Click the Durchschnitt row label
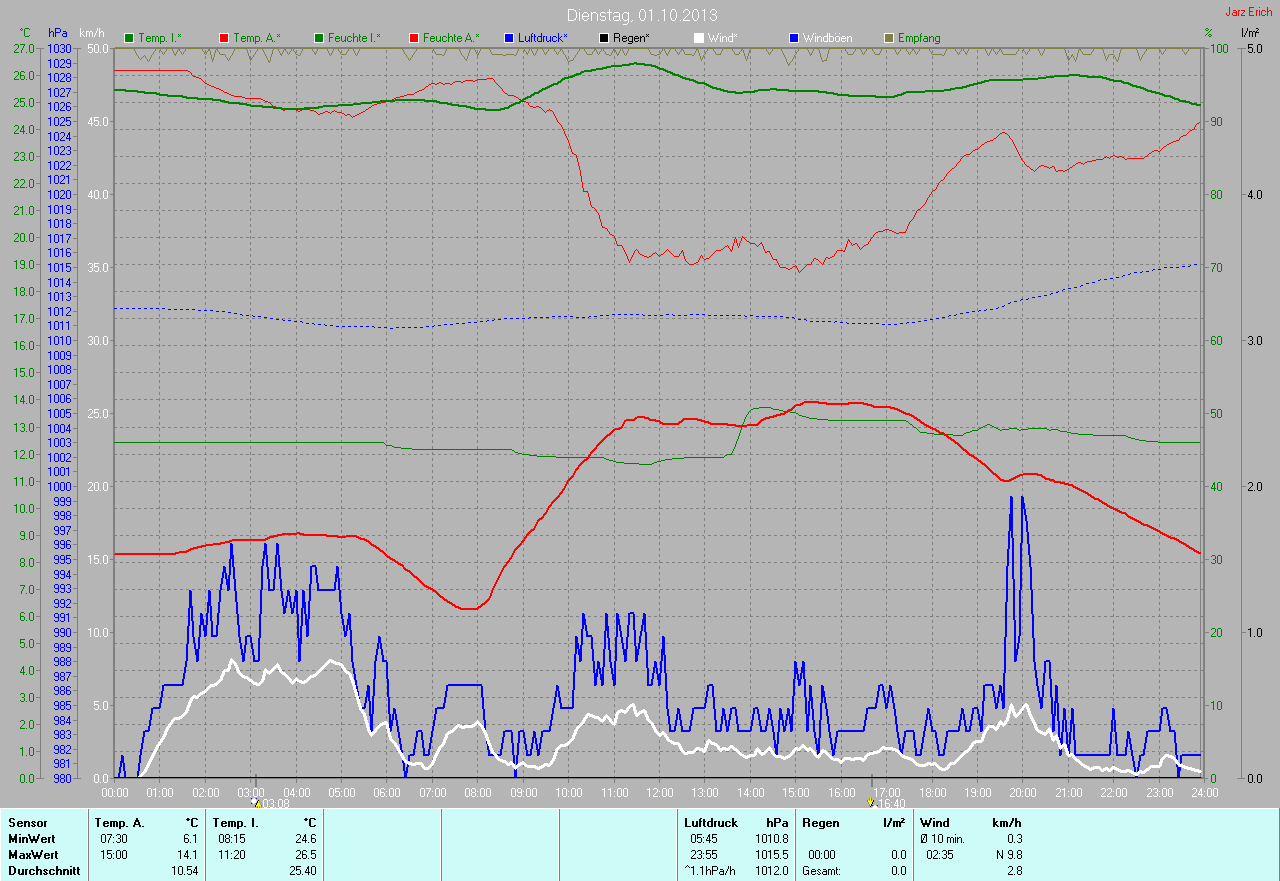The width and height of the screenshot is (1280, 881). pyautogui.click(x=44, y=871)
